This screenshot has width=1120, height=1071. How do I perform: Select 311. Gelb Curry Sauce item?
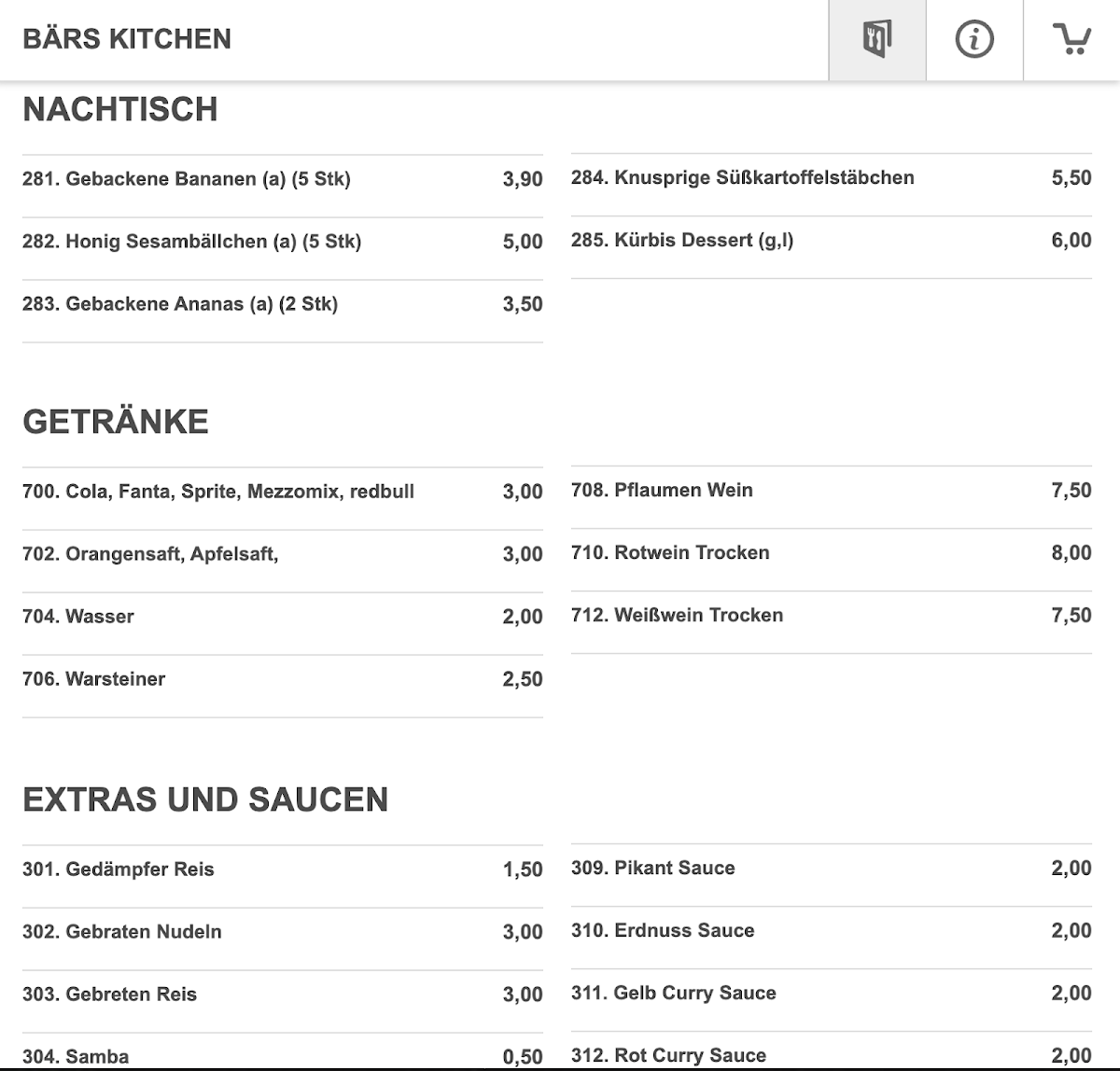[x=832, y=1000]
